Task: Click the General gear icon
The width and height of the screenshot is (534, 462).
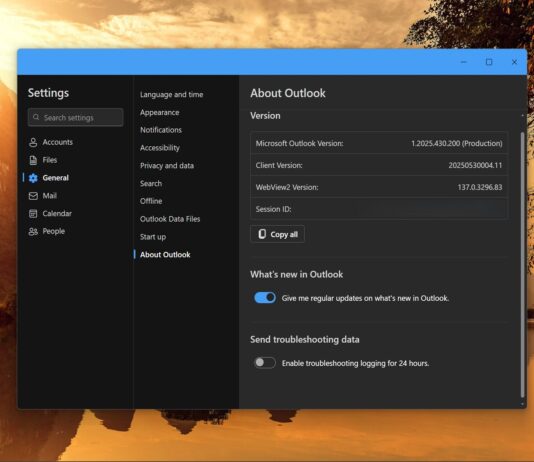Action: (x=33, y=178)
